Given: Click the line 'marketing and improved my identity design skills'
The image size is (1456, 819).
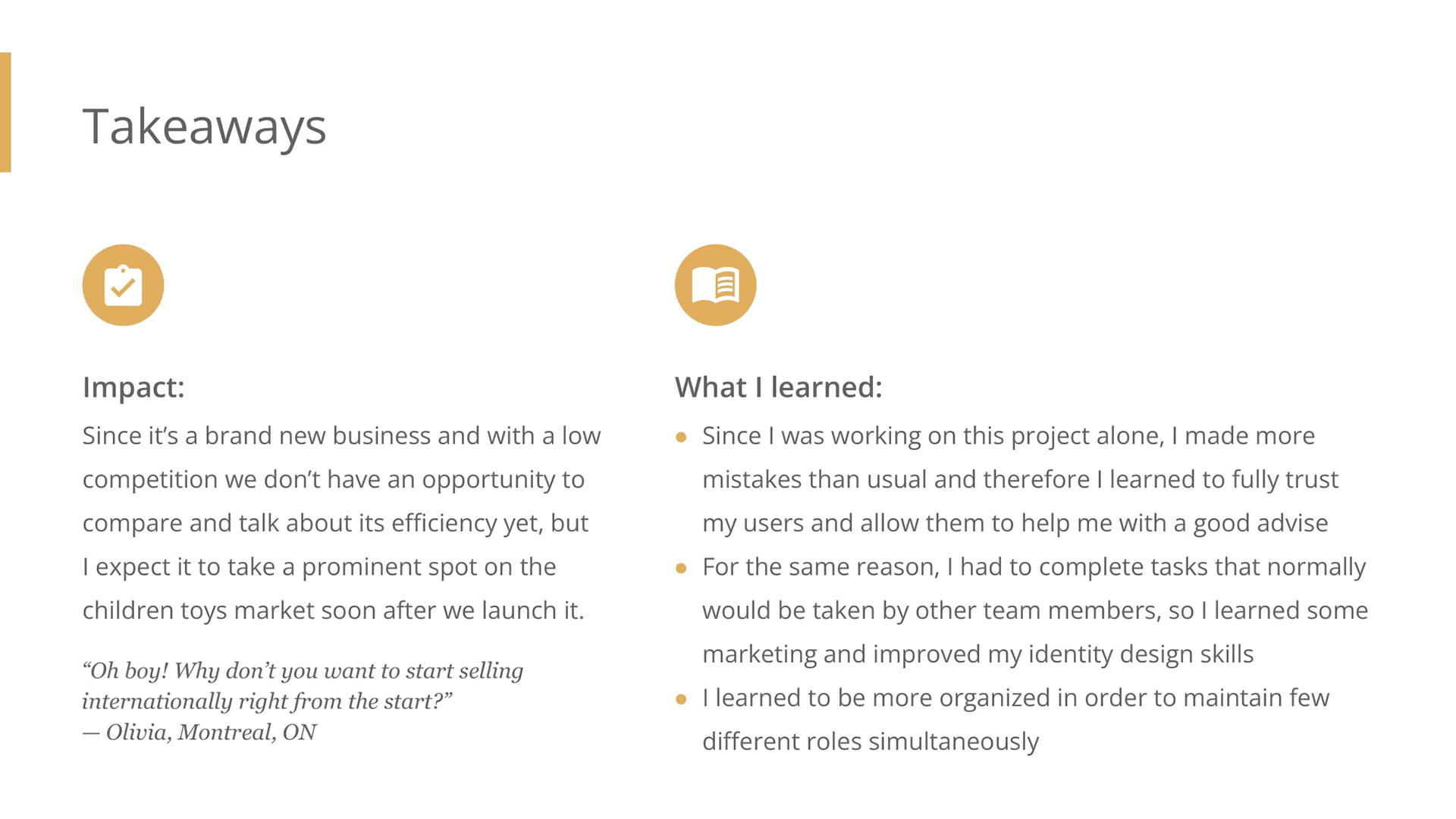Looking at the screenshot, I should coord(977,654).
